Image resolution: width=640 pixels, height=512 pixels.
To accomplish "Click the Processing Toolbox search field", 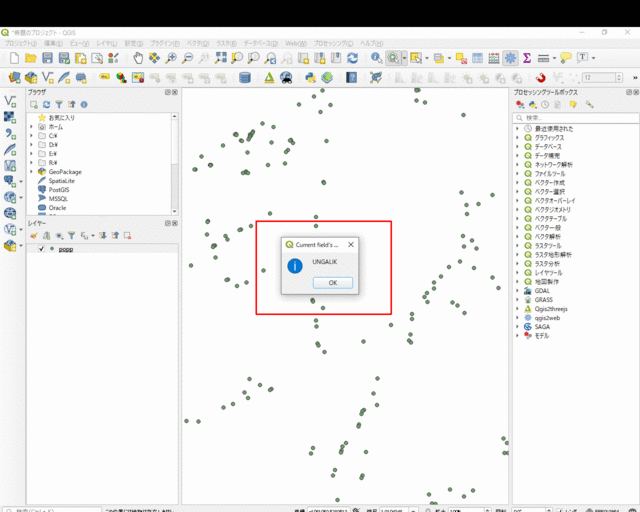I will (x=576, y=118).
